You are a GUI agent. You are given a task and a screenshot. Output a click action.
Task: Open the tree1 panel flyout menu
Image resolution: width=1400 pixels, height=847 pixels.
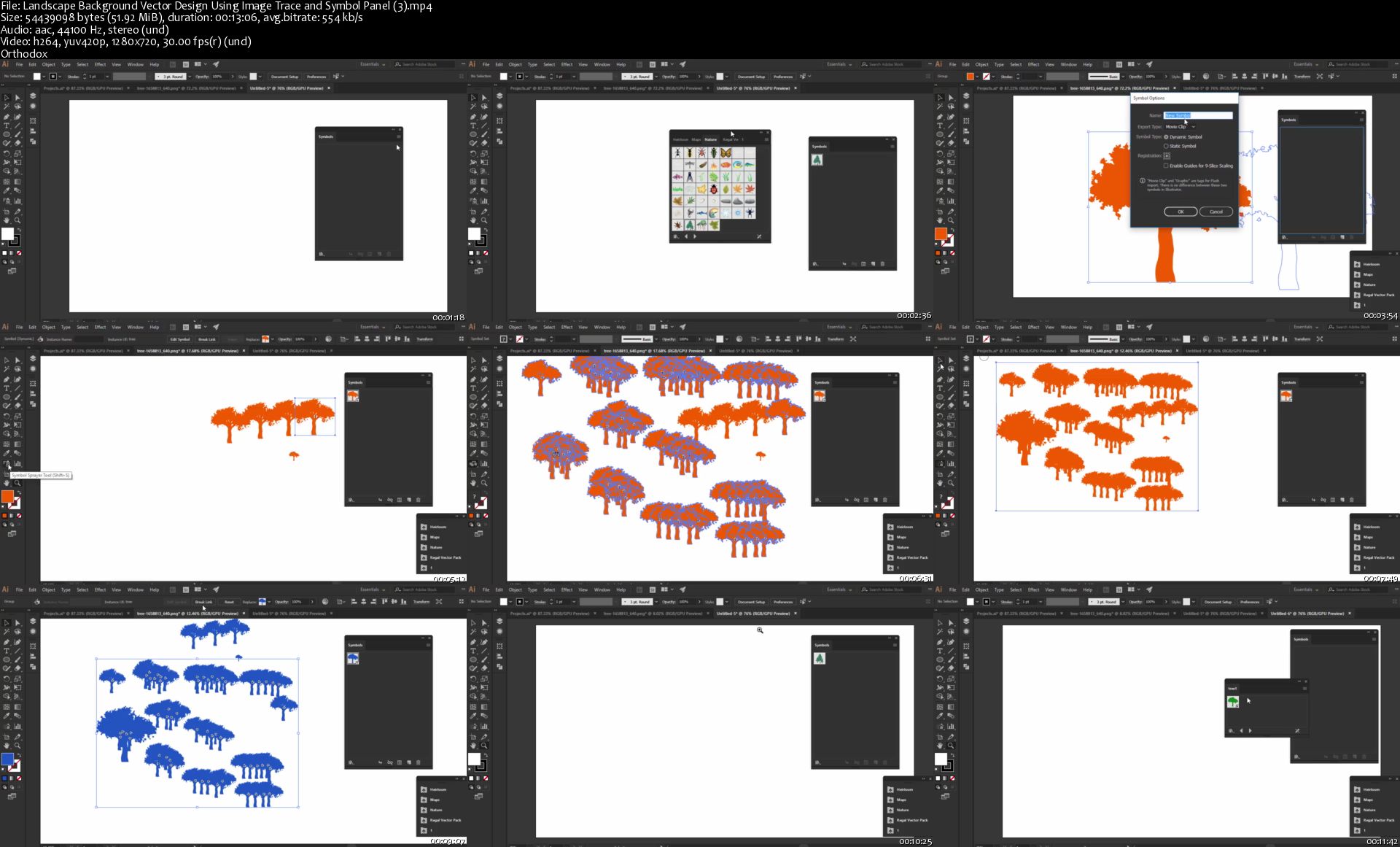[x=1304, y=689]
